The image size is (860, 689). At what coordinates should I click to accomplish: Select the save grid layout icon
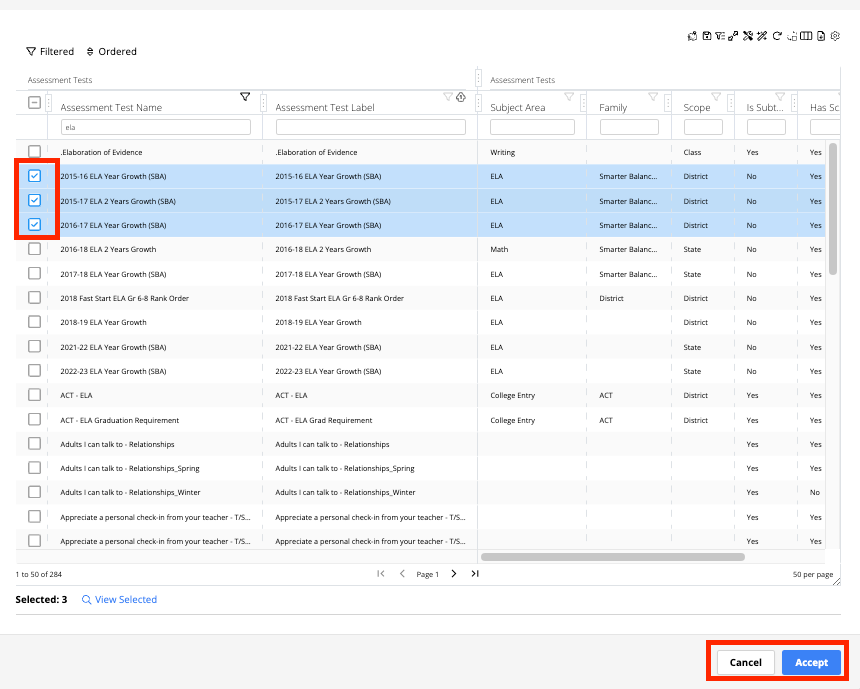coord(707,35)
